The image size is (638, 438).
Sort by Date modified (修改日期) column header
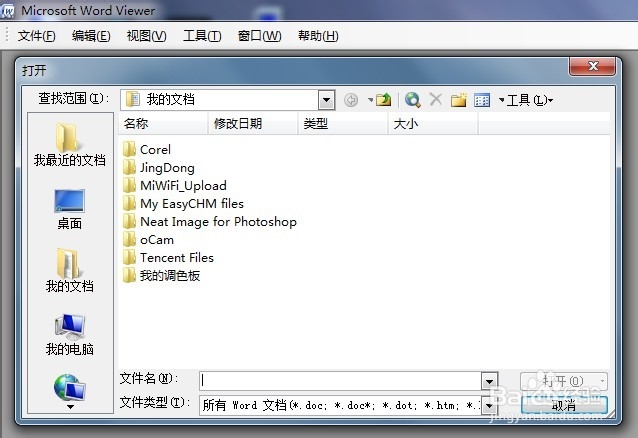[x=253, y=123]
